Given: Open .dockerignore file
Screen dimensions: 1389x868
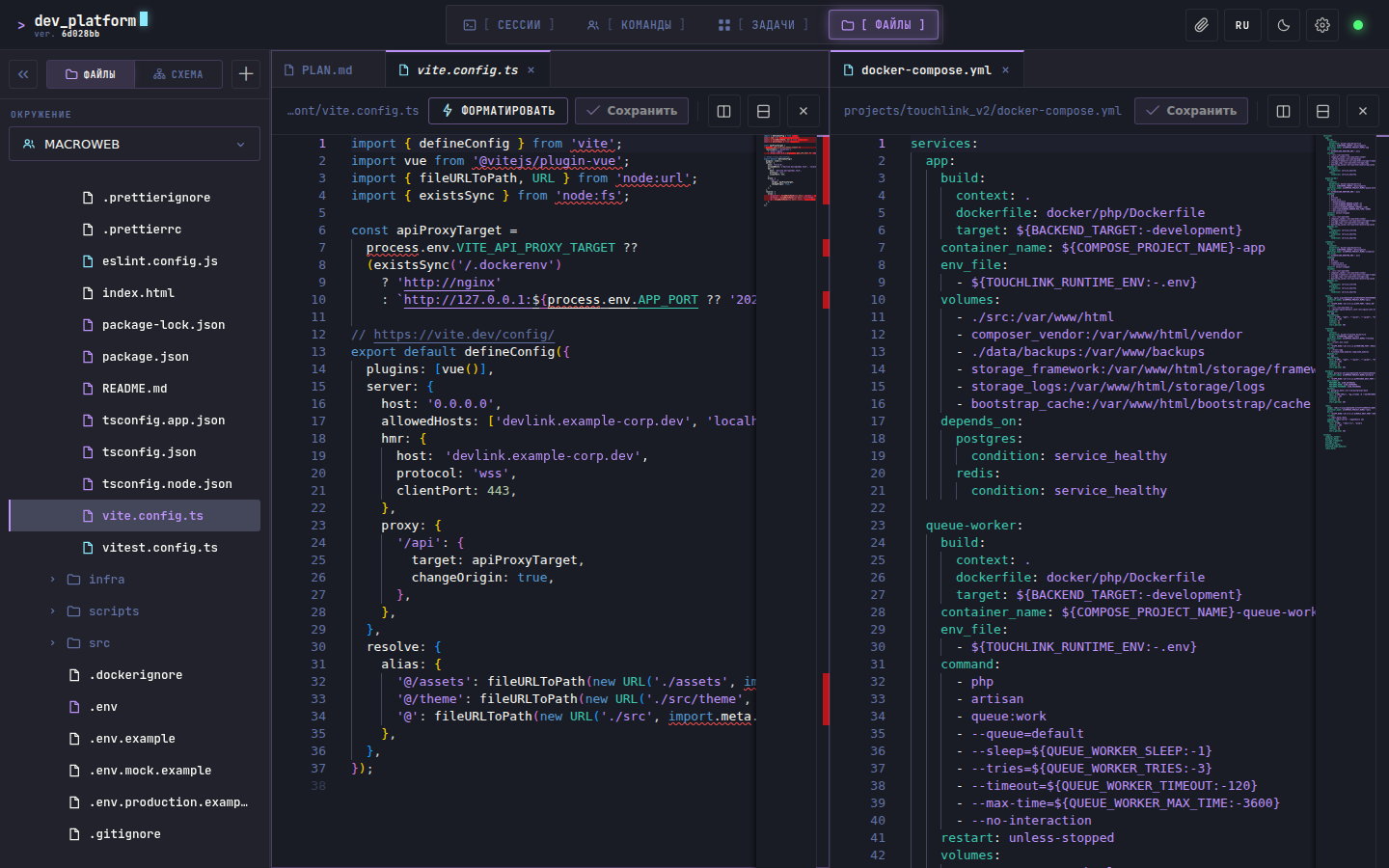Looking at the screenshot, I should [x=135, y=675].
